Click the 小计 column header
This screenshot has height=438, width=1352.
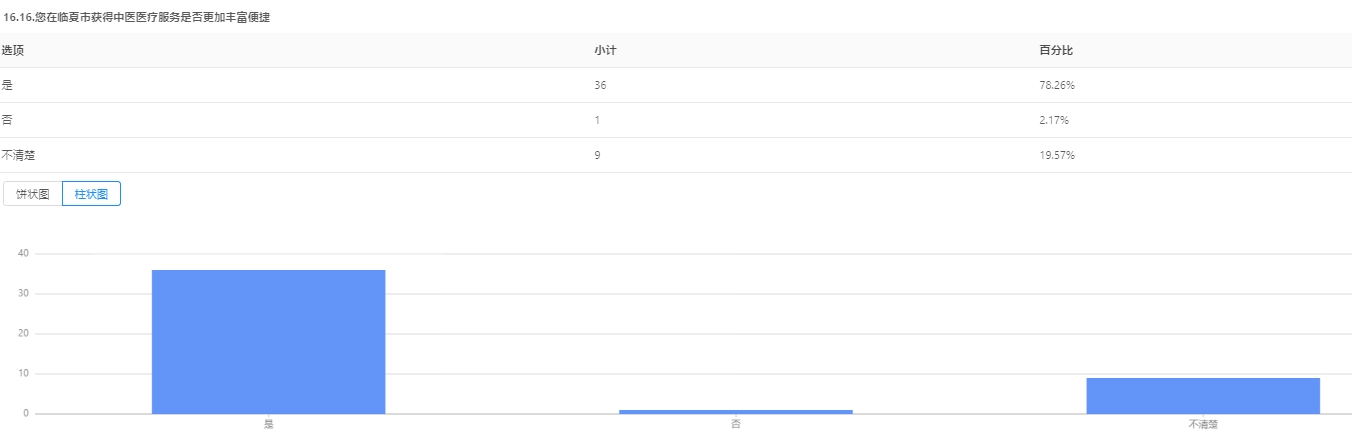(604, 50)
